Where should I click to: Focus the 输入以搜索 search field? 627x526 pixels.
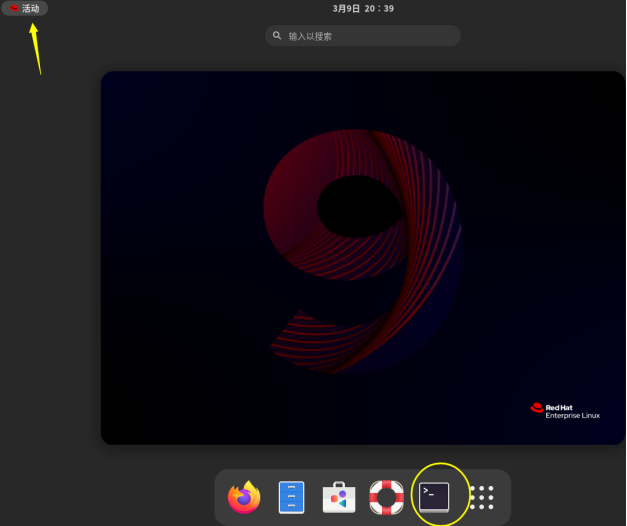tap(363, 36)
